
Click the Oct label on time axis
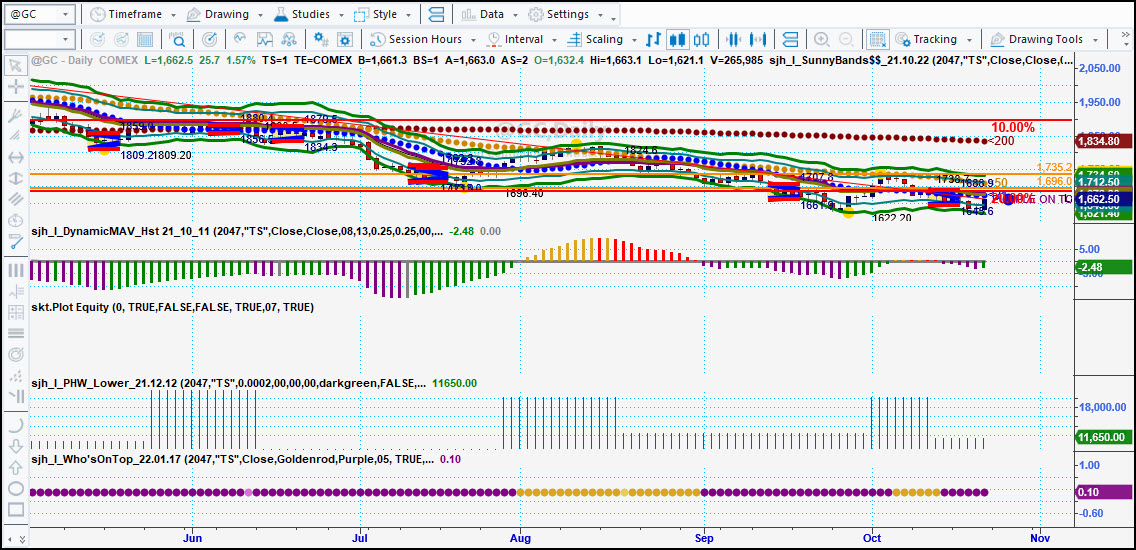[872, 538]
